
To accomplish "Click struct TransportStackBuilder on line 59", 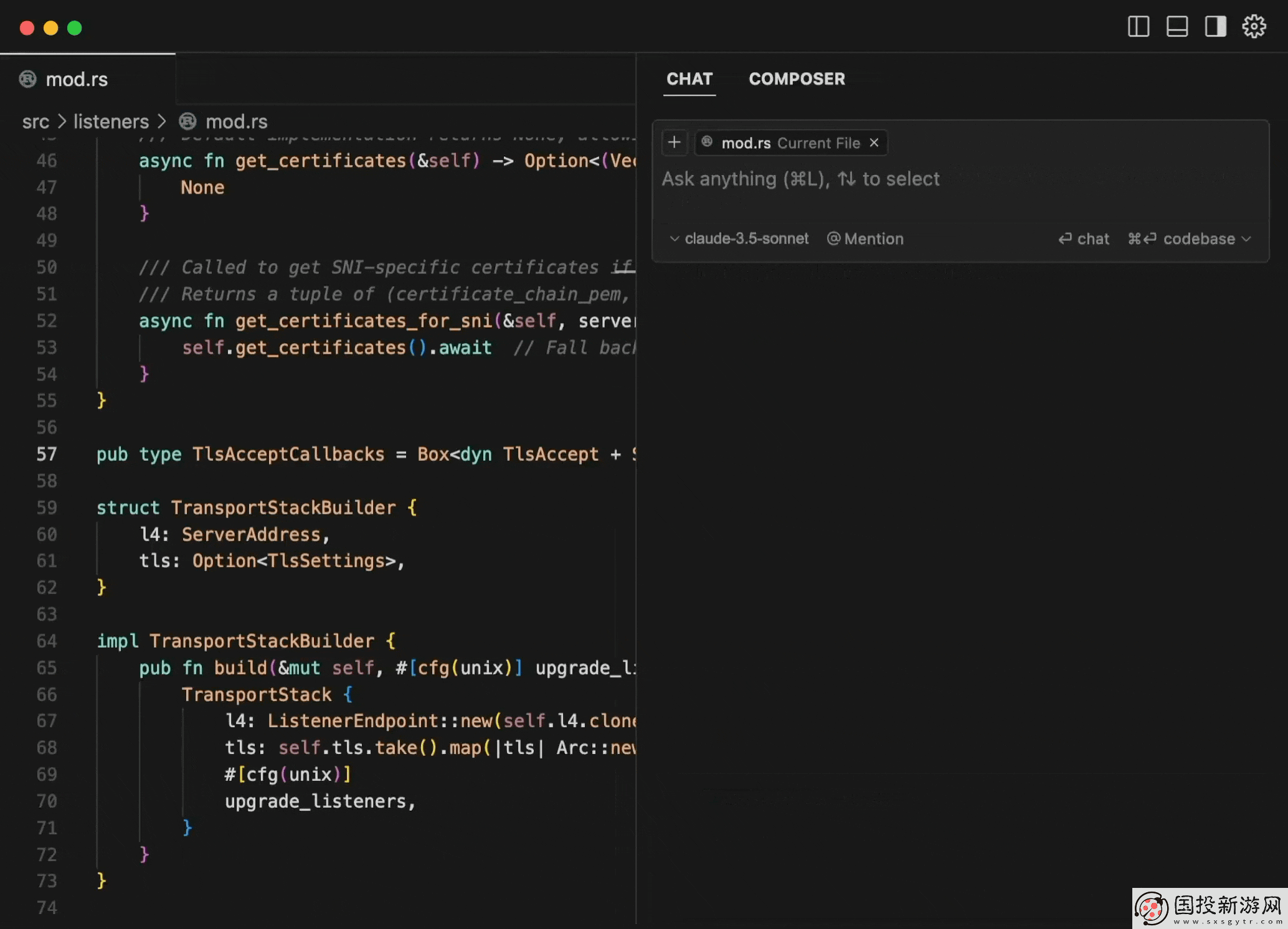I will coord(246,507).
